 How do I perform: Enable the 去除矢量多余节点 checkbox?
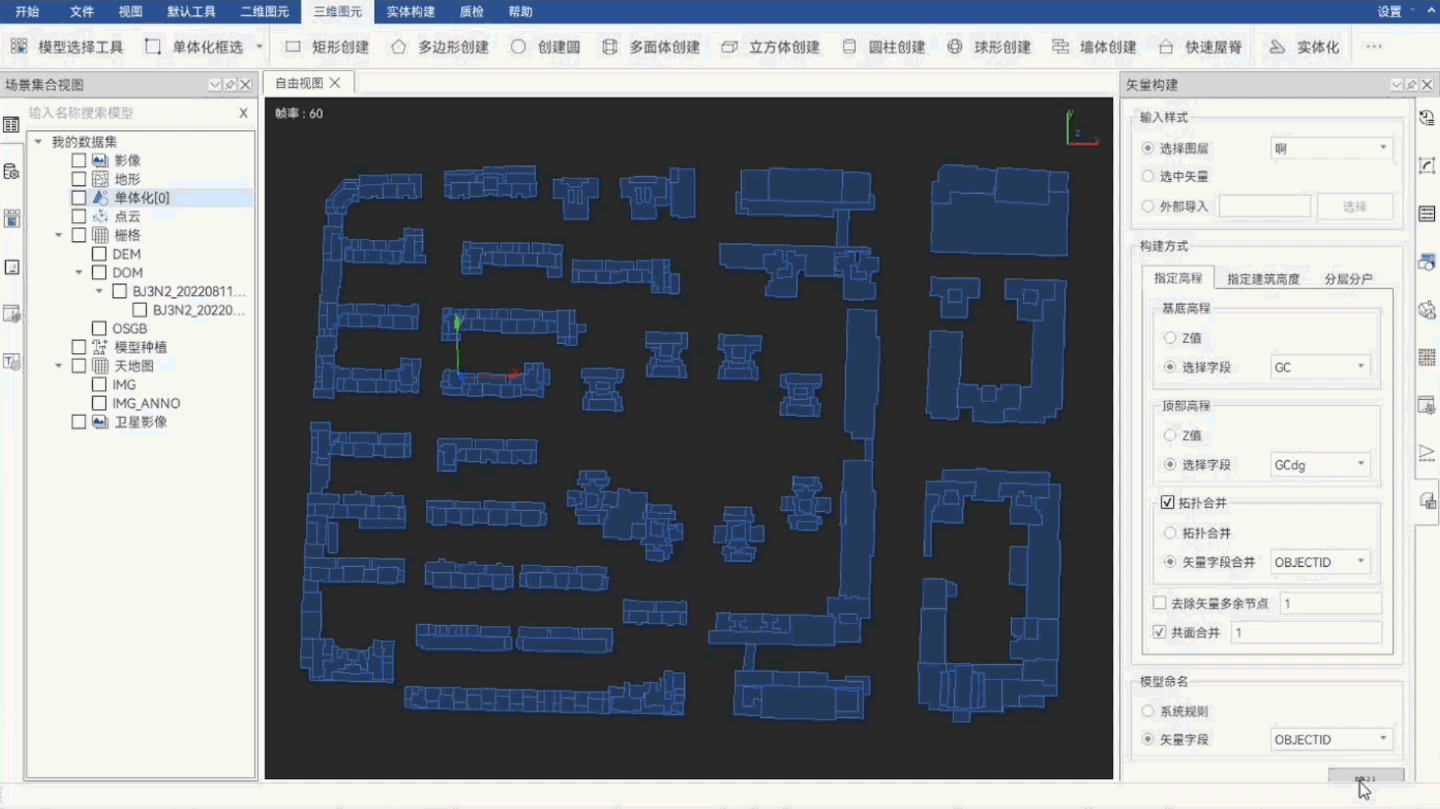click(x=1160, y=602)
